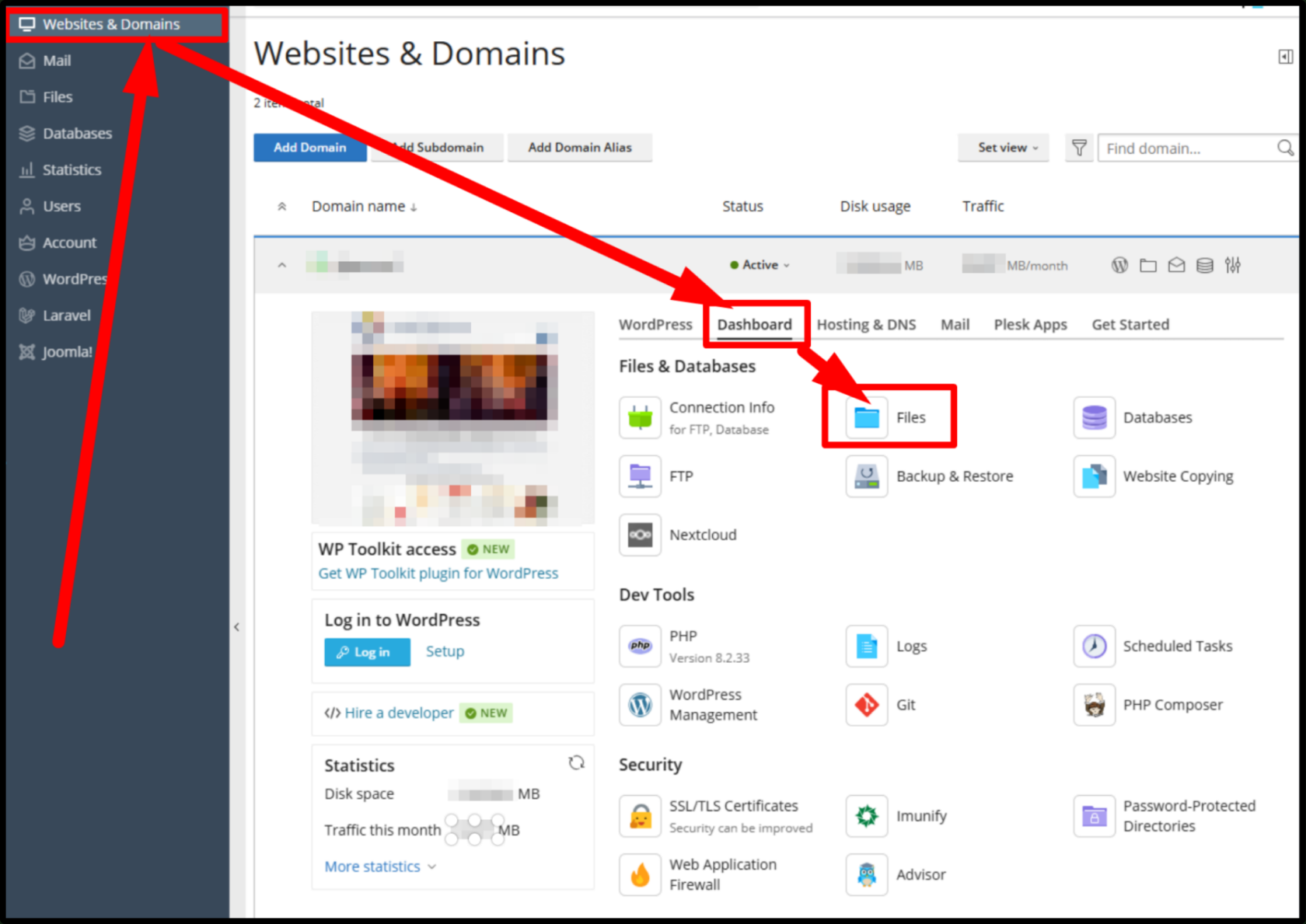Collapse the domain row chevron
Screen dimensions: 1306x924
coord(282,266)
